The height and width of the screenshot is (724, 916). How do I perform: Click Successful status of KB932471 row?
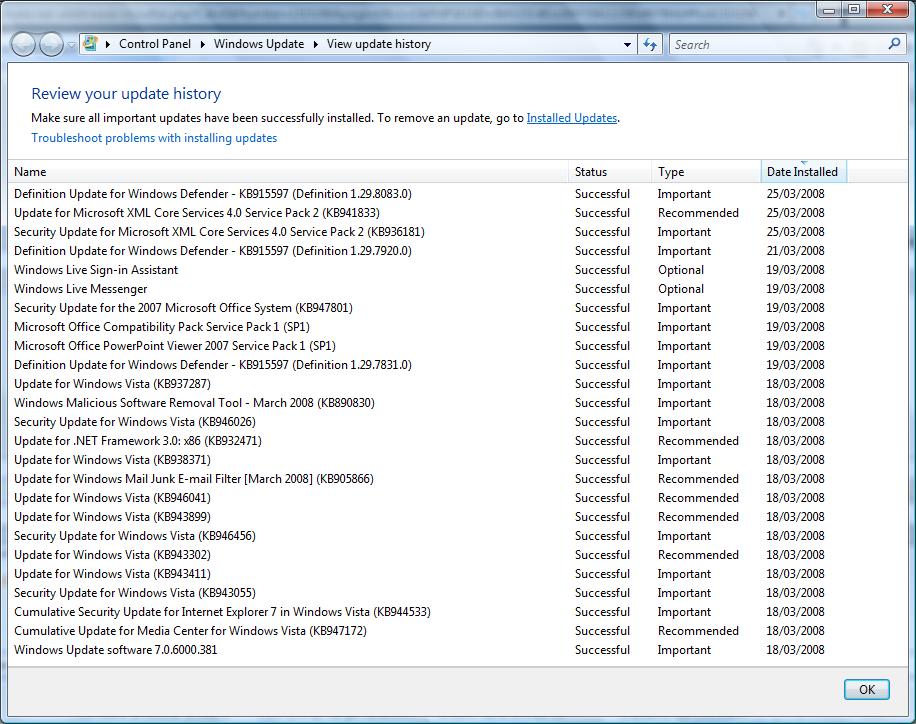click(x=602, y=441)
